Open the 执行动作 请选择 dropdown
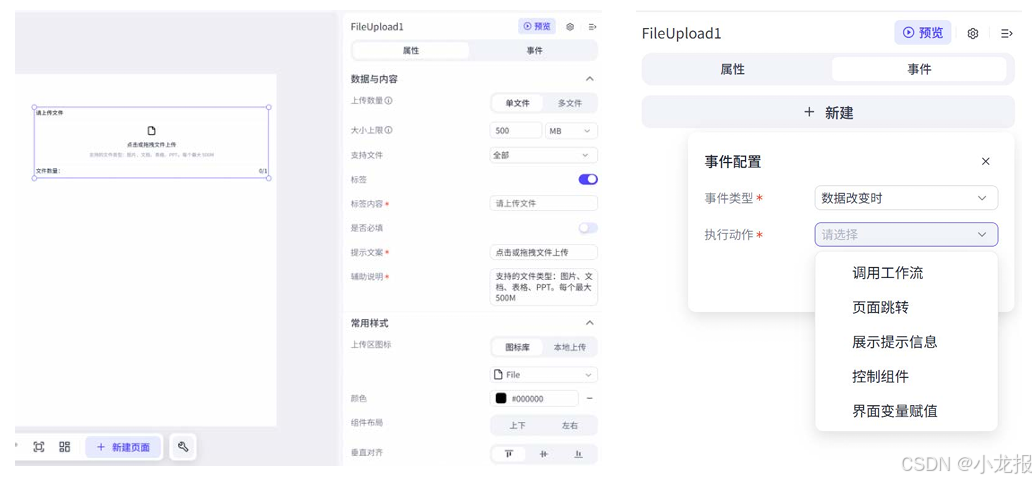The width and height of the screenshot is (1036, 482). point(906,234)
